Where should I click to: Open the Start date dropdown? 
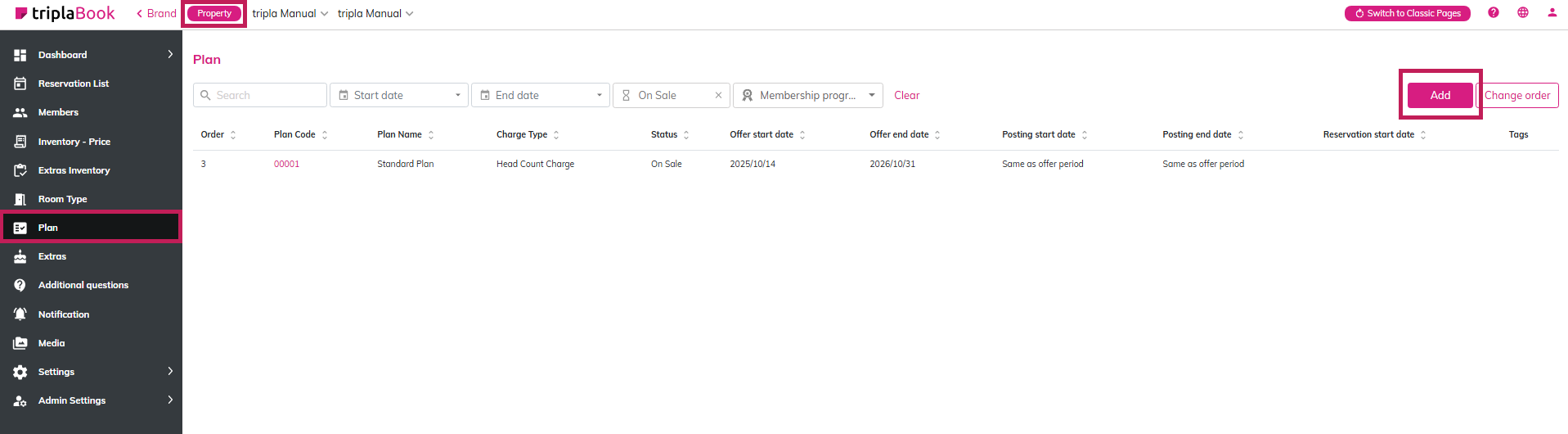click(399, 96)
